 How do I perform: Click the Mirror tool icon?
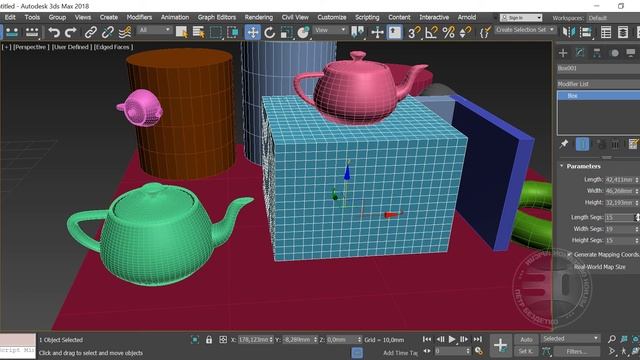[569, 32]
